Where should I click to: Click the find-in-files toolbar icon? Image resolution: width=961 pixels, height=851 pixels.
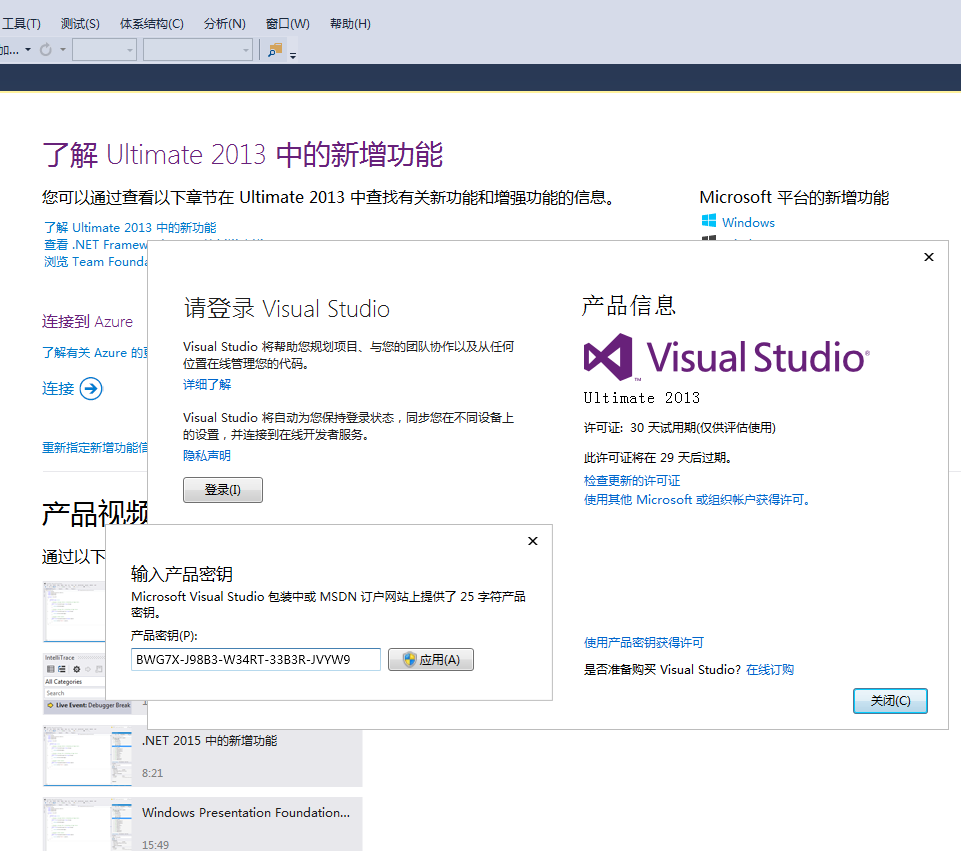pyautogui.click(x=275, y=50)
